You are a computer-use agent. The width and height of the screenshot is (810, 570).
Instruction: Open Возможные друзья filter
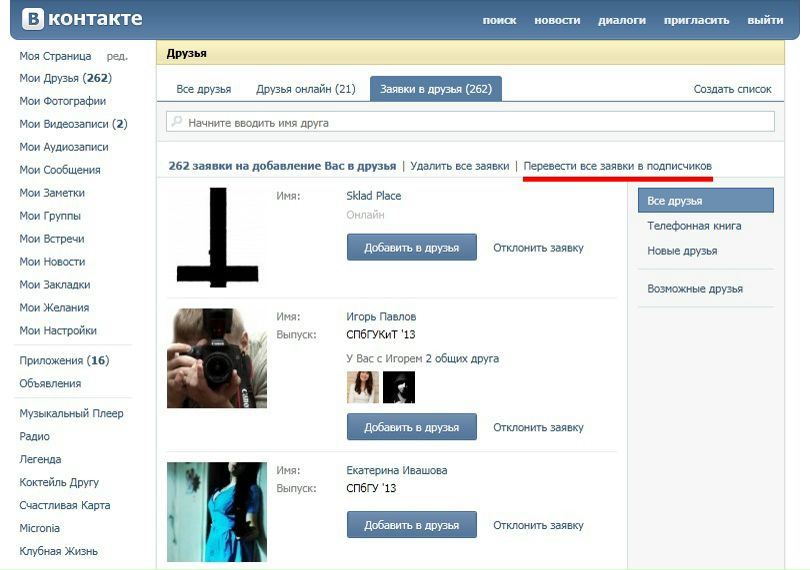[x=695, y=288]
